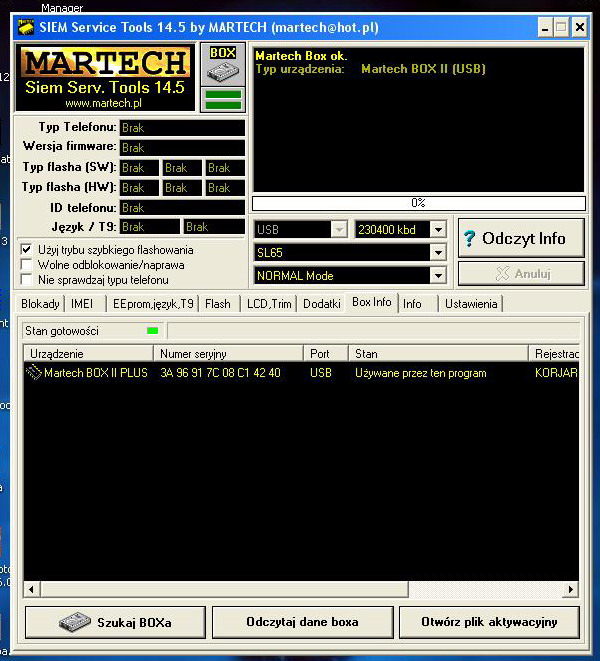The height and width of the screenshot is (661, 600).
Task: Close the SIEM Service Tools window
Action: [580, 28]
